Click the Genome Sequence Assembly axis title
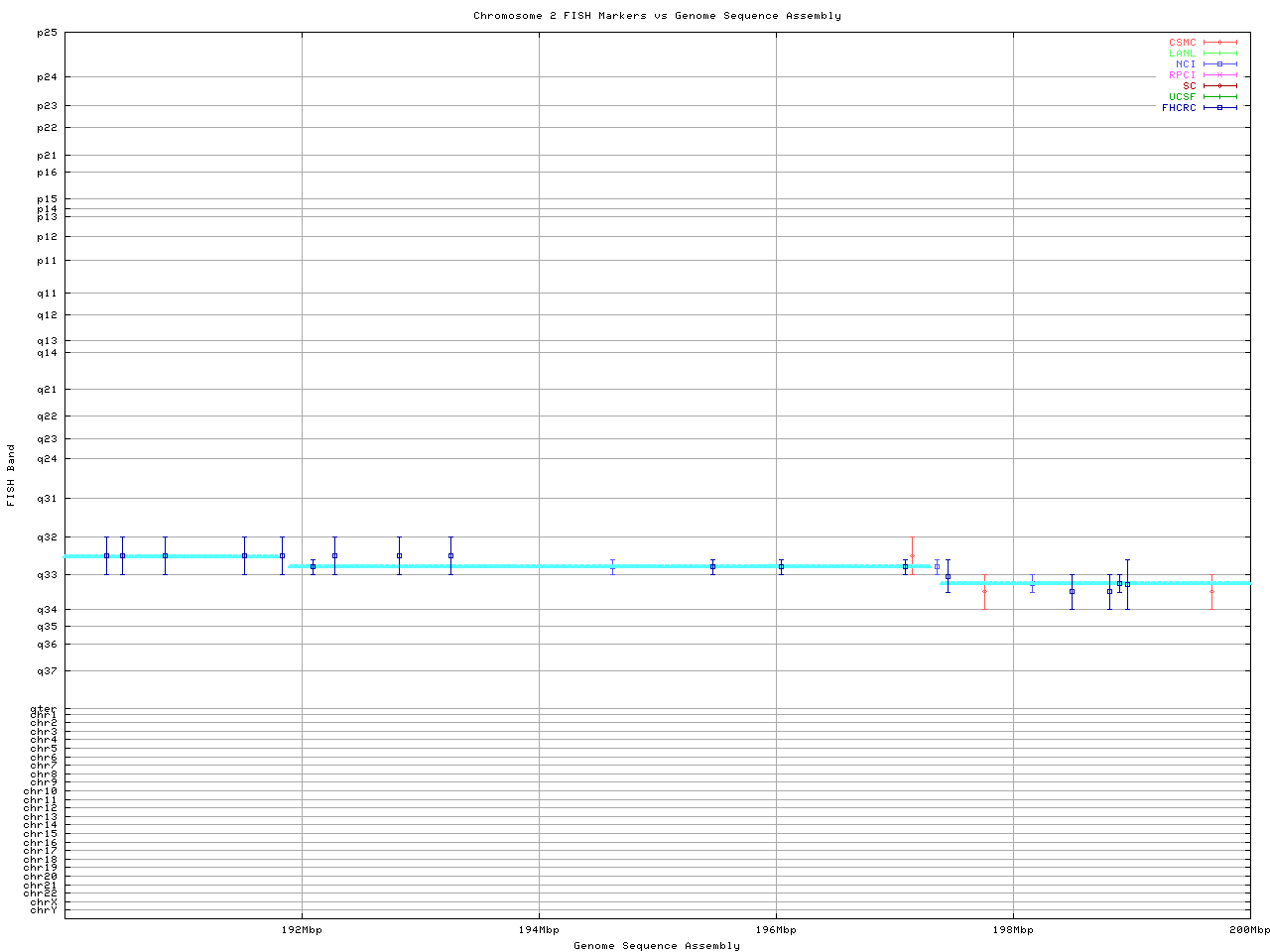1270x952 pixels. pos(657,946)
